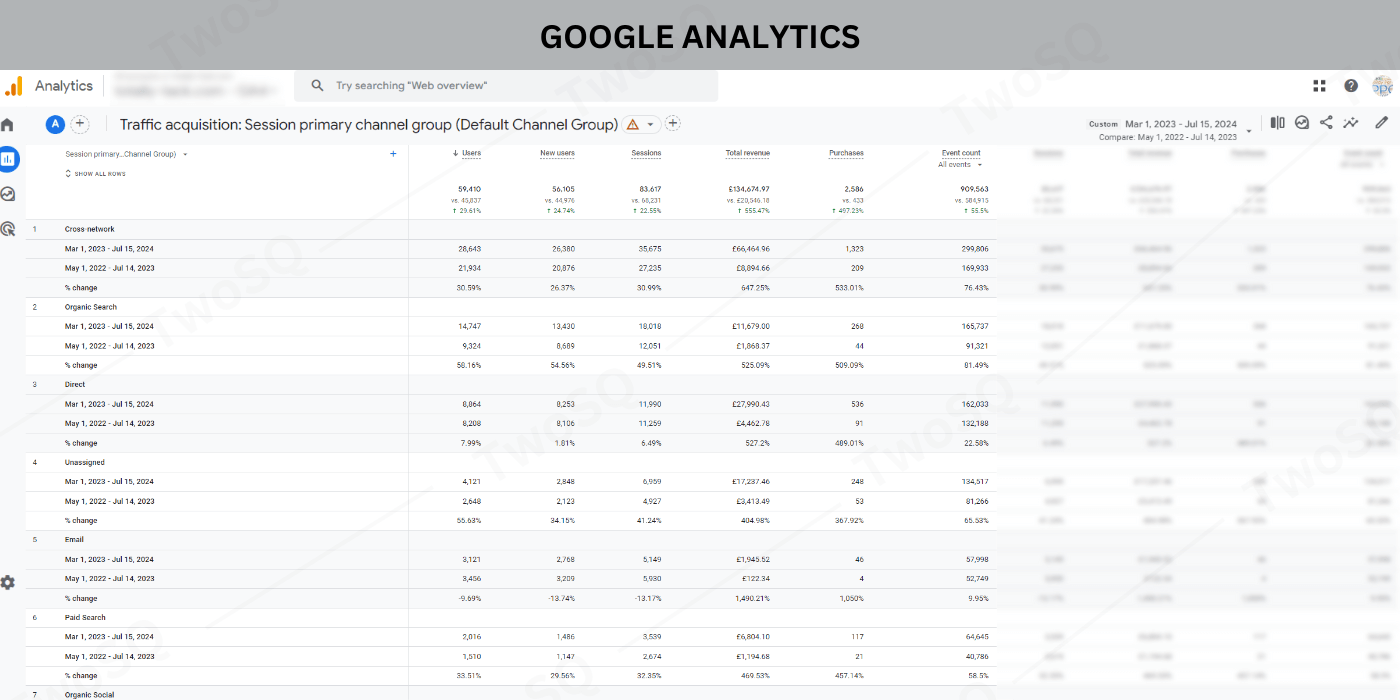Open the Reports icon in left sidebar
Image resolution: width=1400 pixels, height=700 pixels.
click(8, 158)
